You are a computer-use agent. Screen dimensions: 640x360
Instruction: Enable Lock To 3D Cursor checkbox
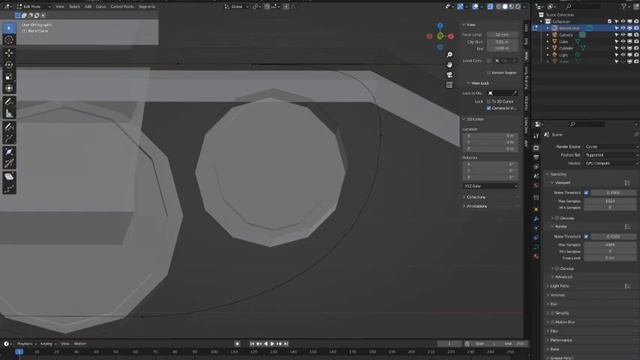[x=489, y=101]
